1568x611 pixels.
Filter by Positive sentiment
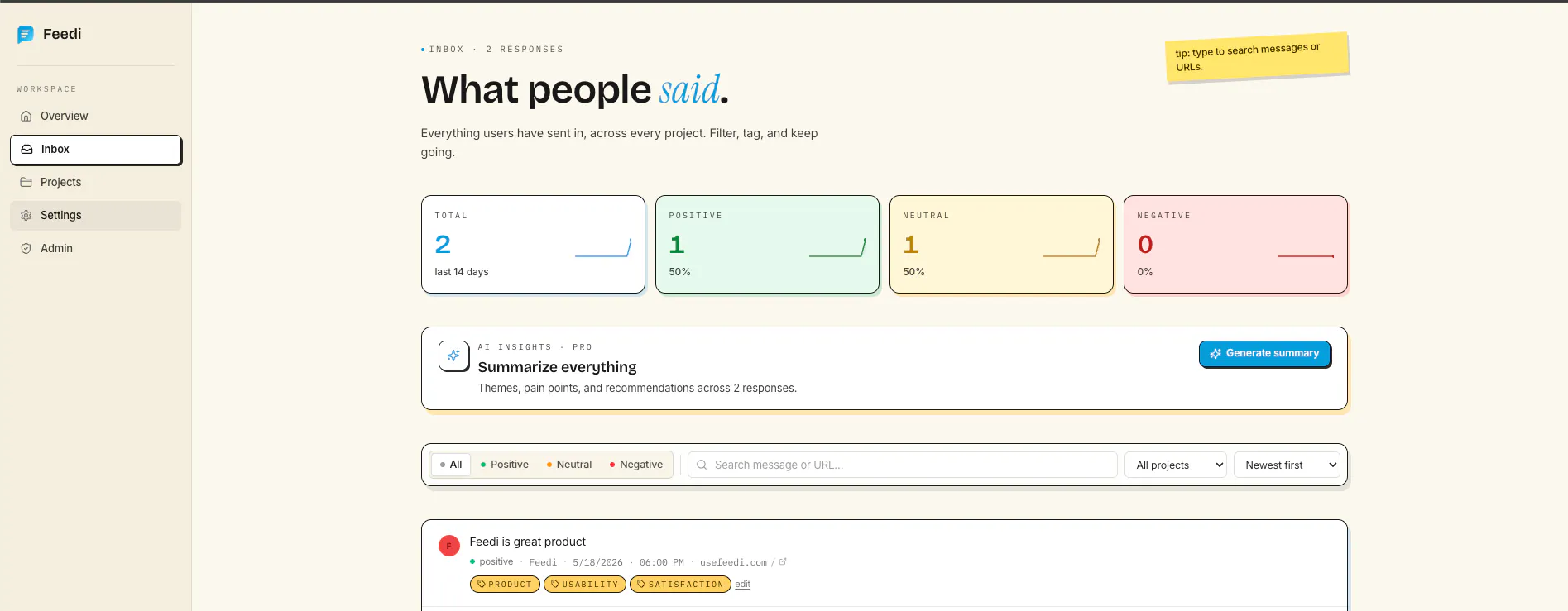click(505, 465)
